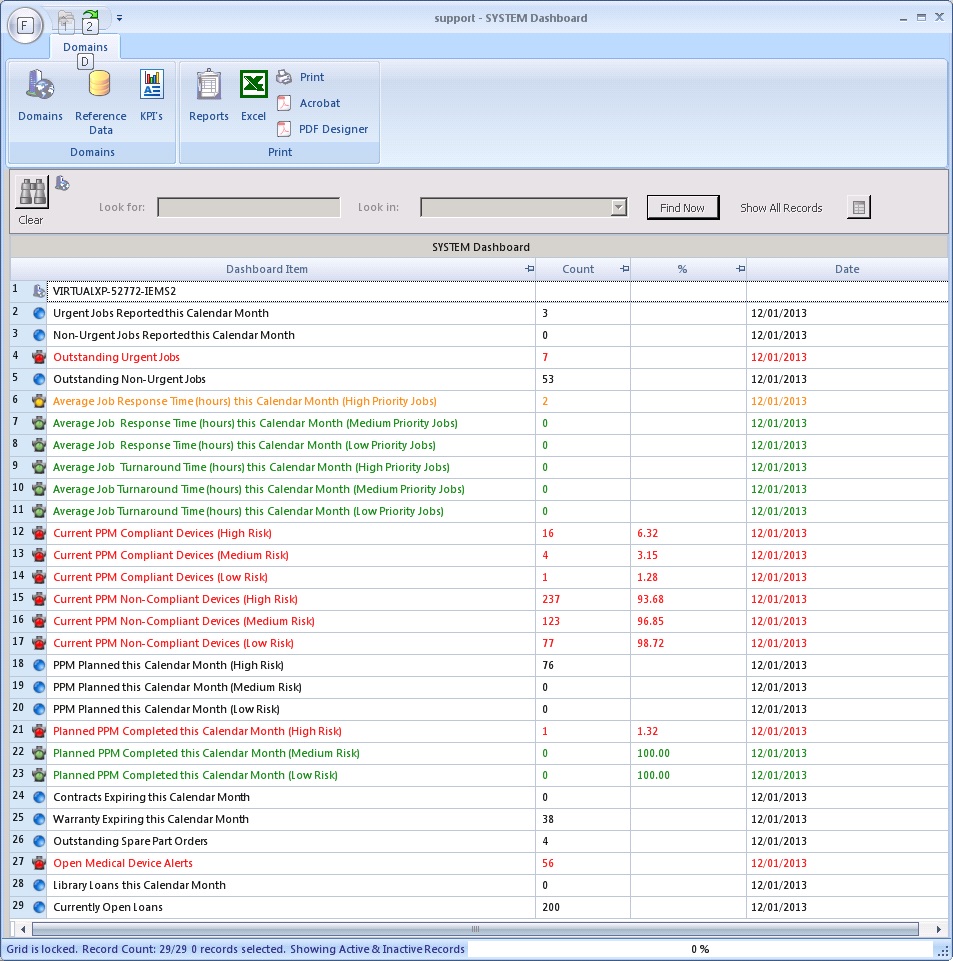This screenshot has height=961, width=953.
Task: Open the quick access toolbar customize arrow
Action: (120, 18)
